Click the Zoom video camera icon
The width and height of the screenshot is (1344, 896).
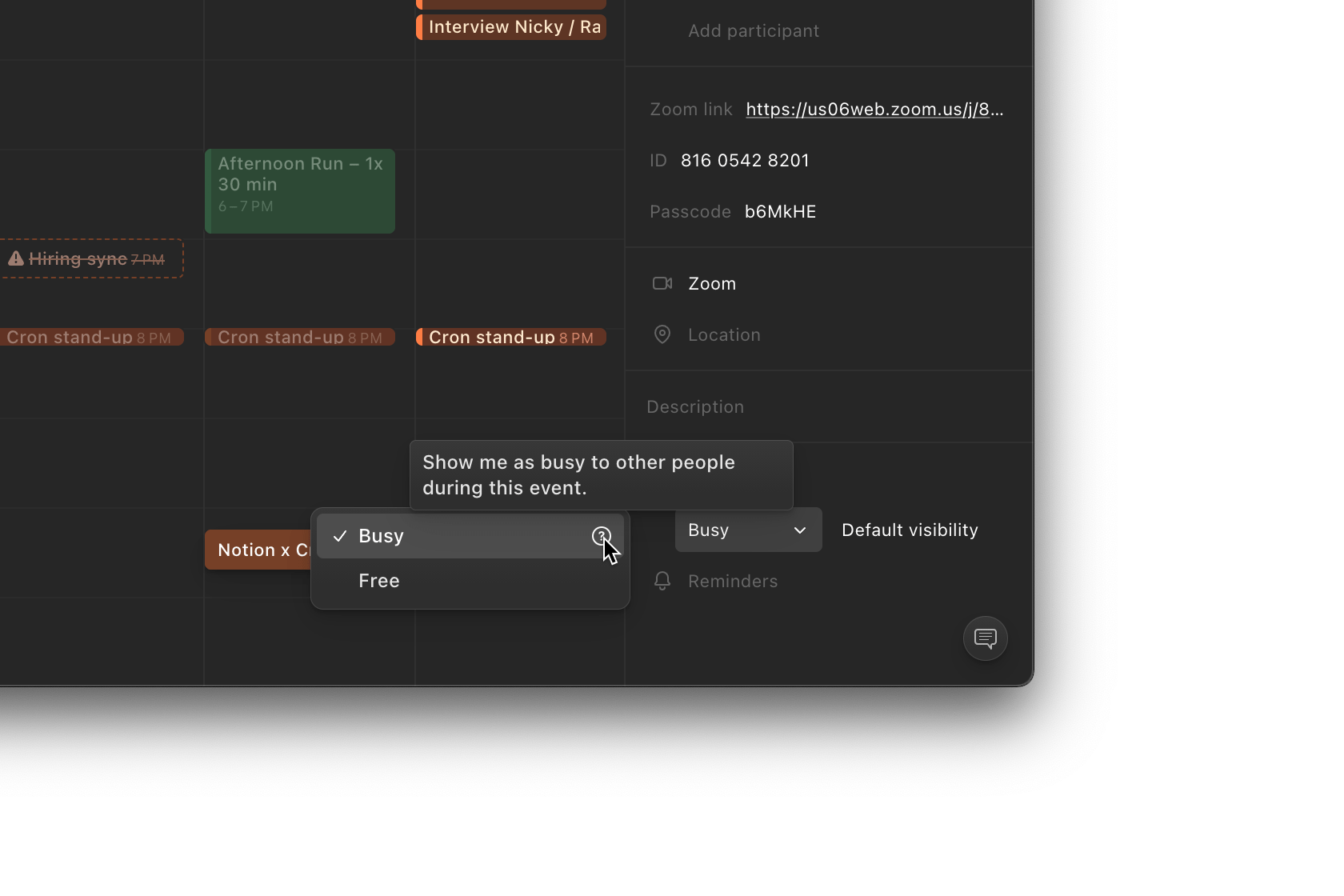coord(662,283)
